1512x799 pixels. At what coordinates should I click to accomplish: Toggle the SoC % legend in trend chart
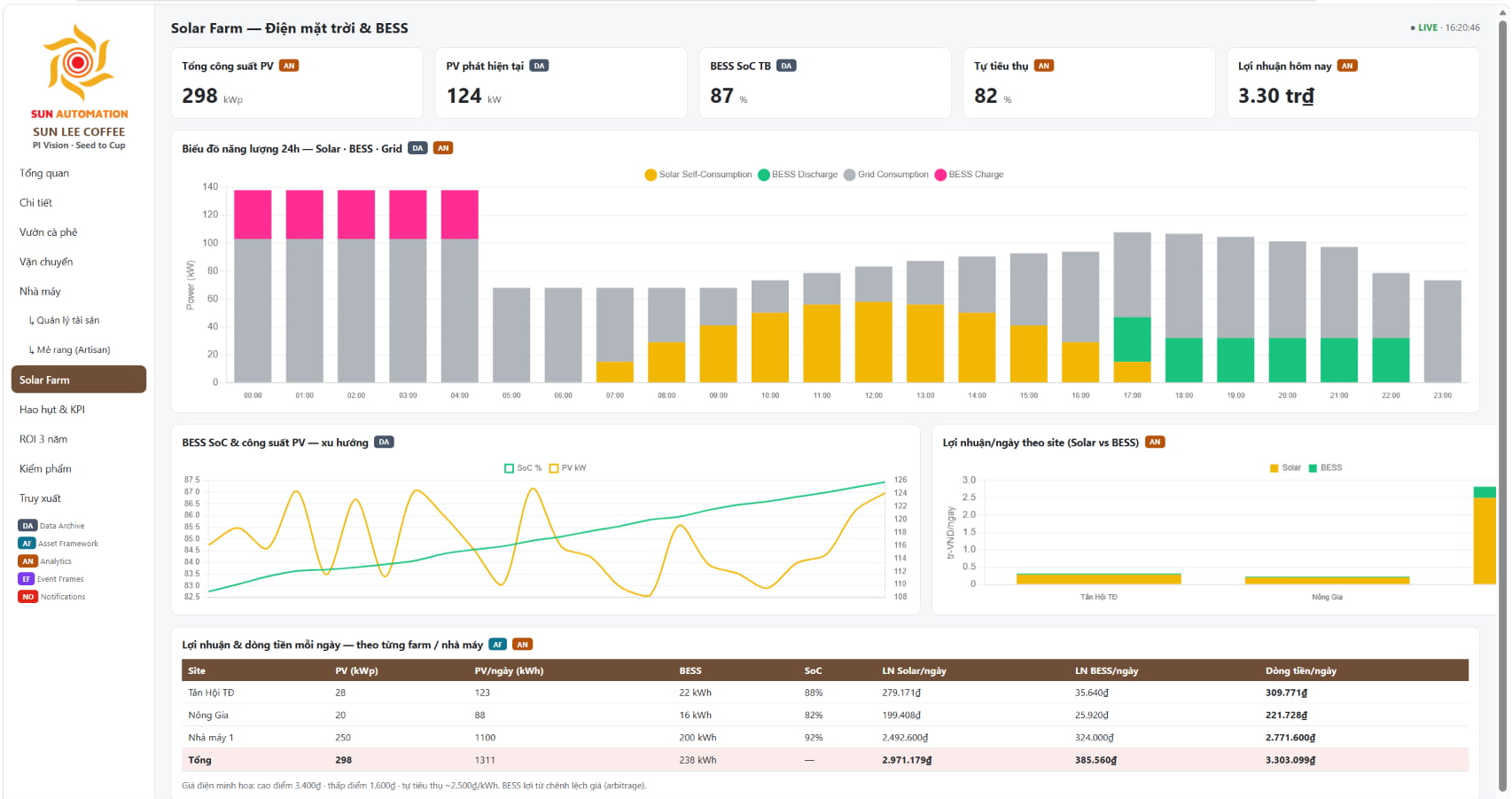click(523, 468)
